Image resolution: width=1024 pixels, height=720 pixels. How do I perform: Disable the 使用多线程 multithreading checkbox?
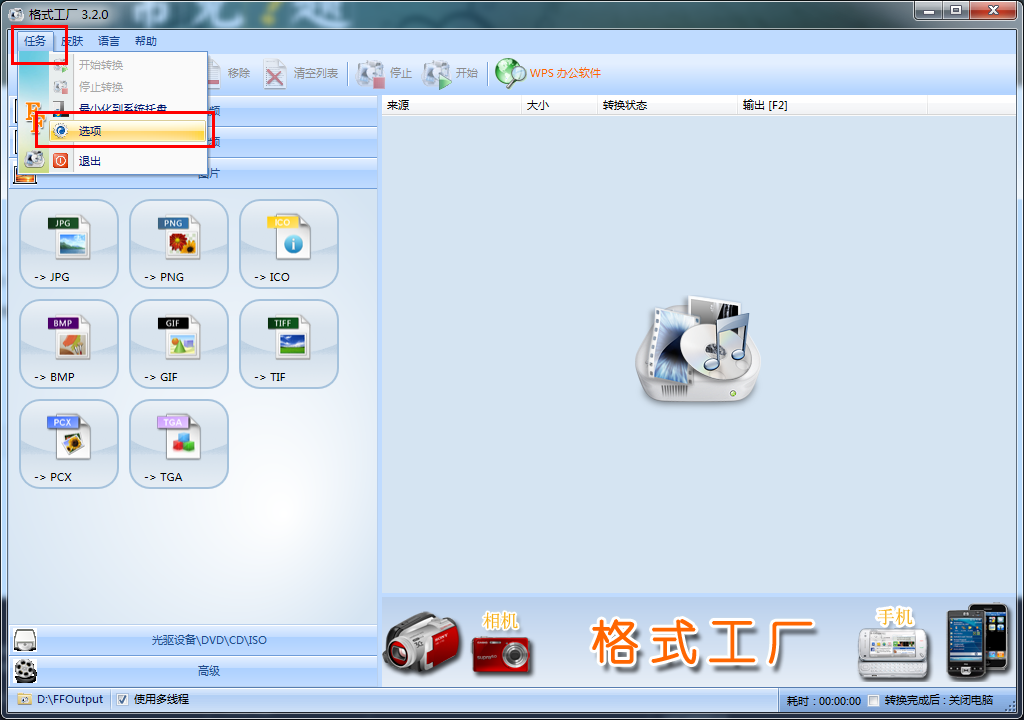click(x=122, y=701)
